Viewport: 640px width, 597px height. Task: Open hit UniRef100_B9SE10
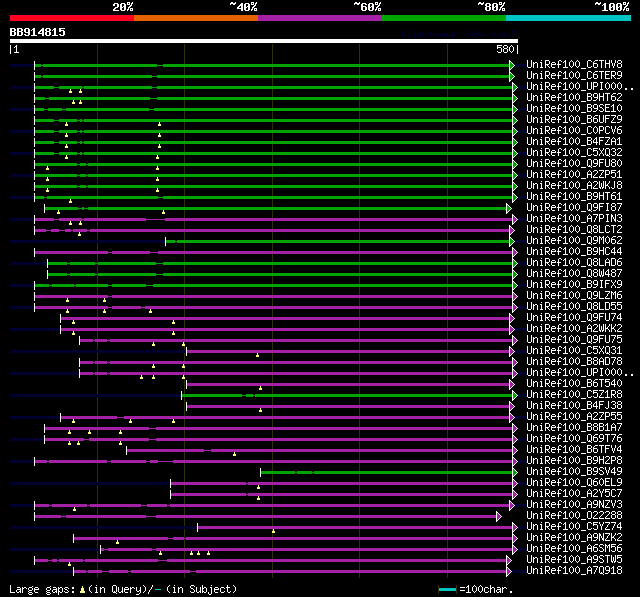[574, 109]
